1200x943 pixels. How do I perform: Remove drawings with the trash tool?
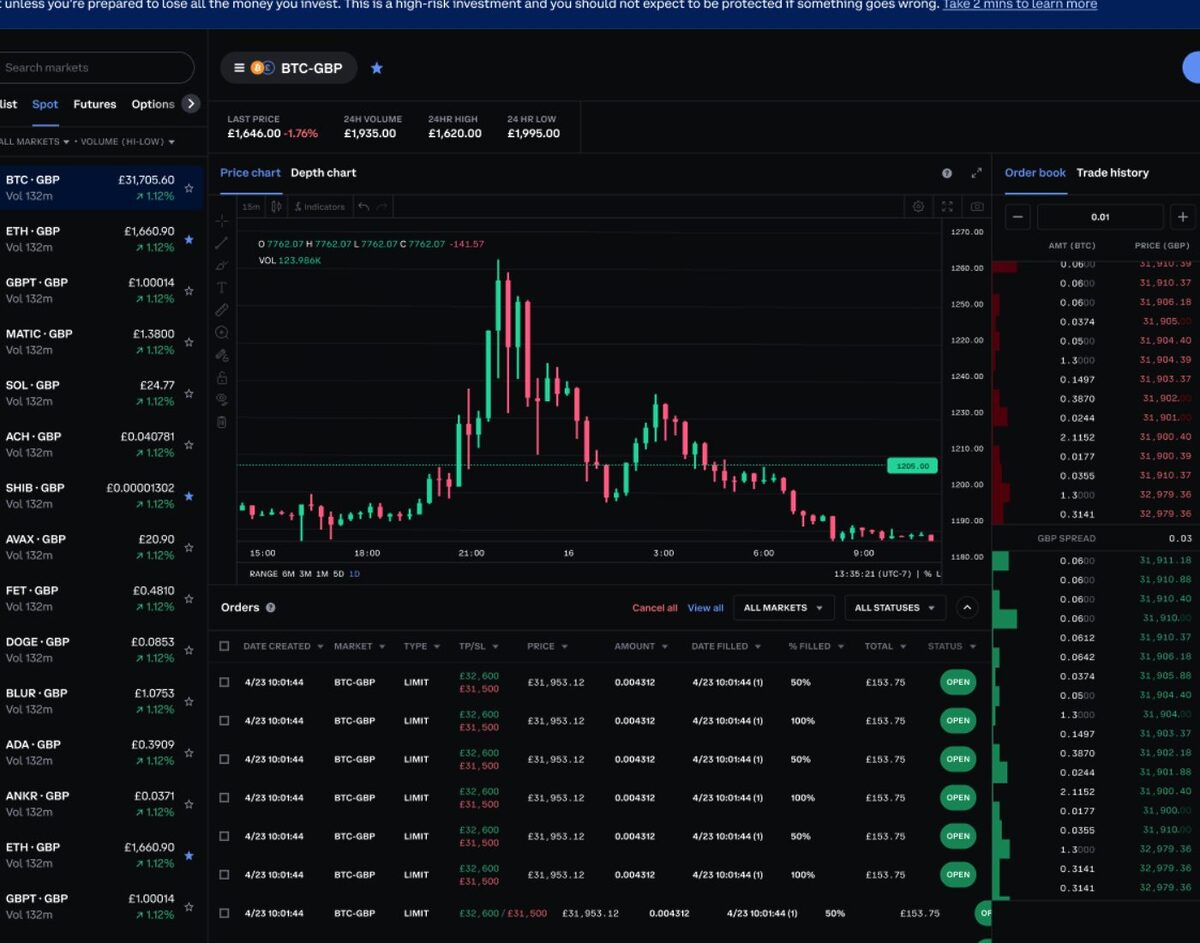[x=222, y=422]
